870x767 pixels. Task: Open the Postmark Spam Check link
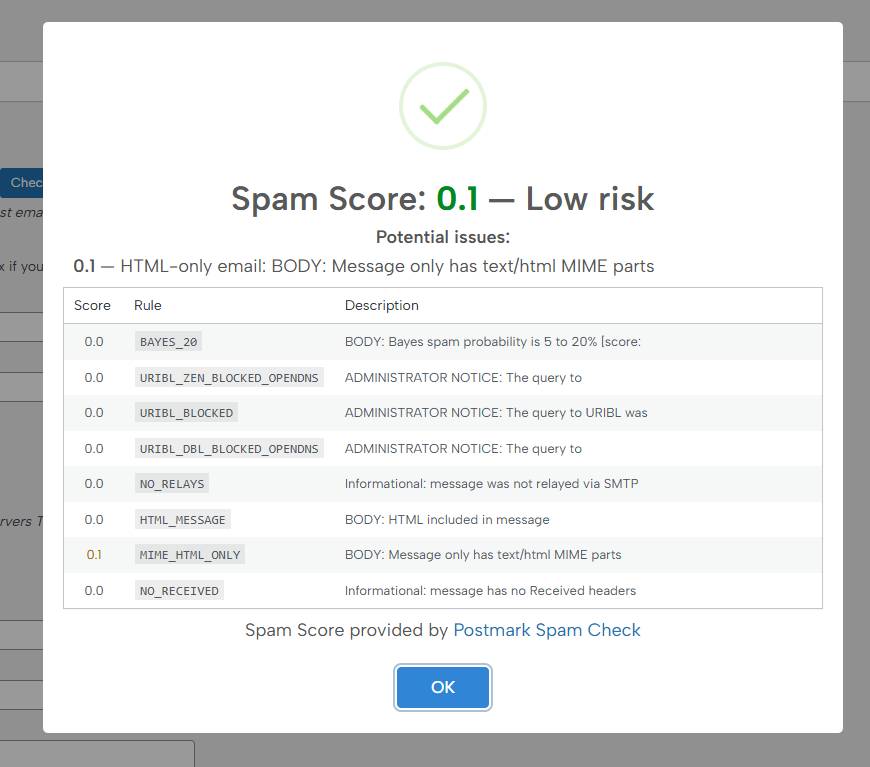[547, 630]
